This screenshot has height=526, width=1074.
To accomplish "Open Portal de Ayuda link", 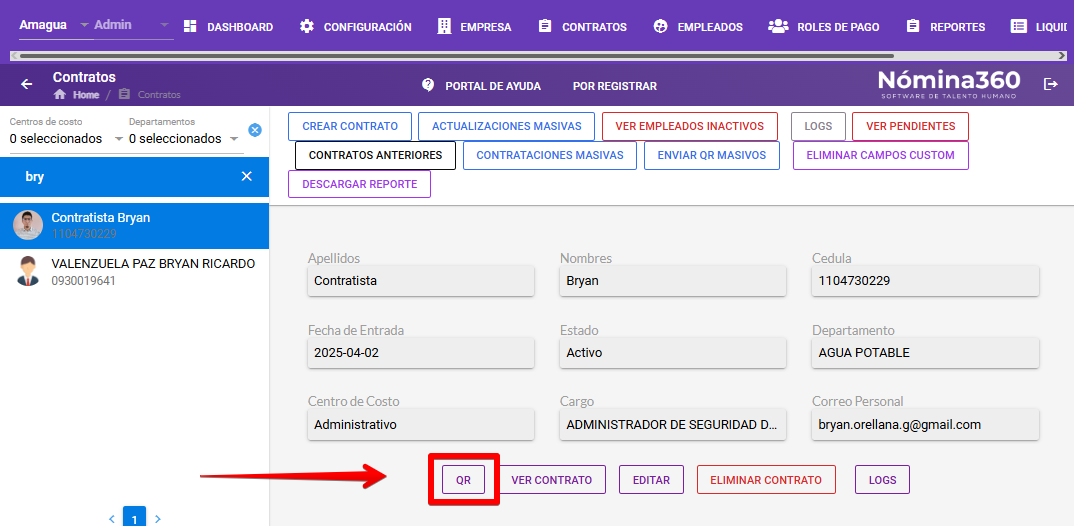I will tap(482, 86).
